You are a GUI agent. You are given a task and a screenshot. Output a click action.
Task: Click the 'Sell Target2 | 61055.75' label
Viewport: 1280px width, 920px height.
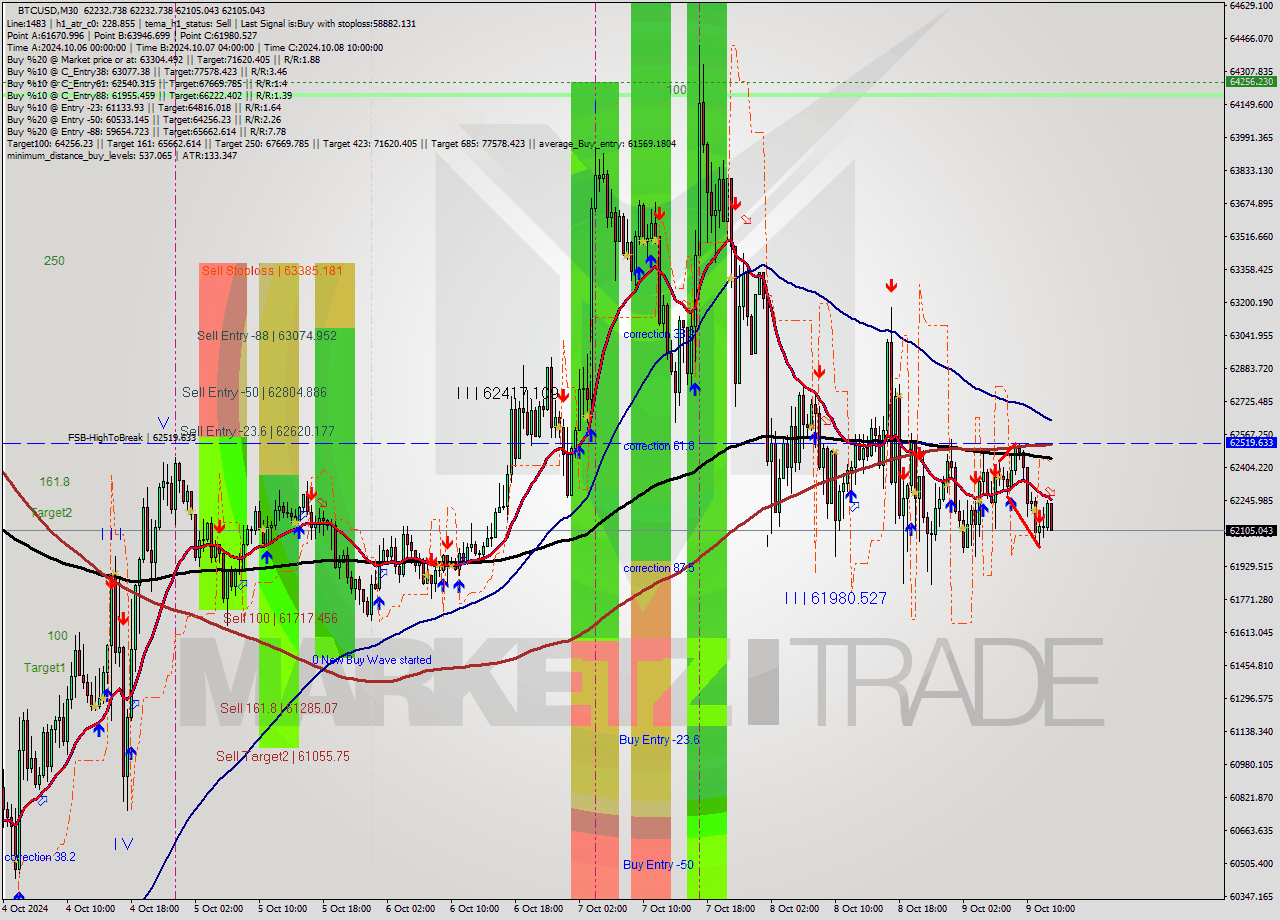[283, 757]
